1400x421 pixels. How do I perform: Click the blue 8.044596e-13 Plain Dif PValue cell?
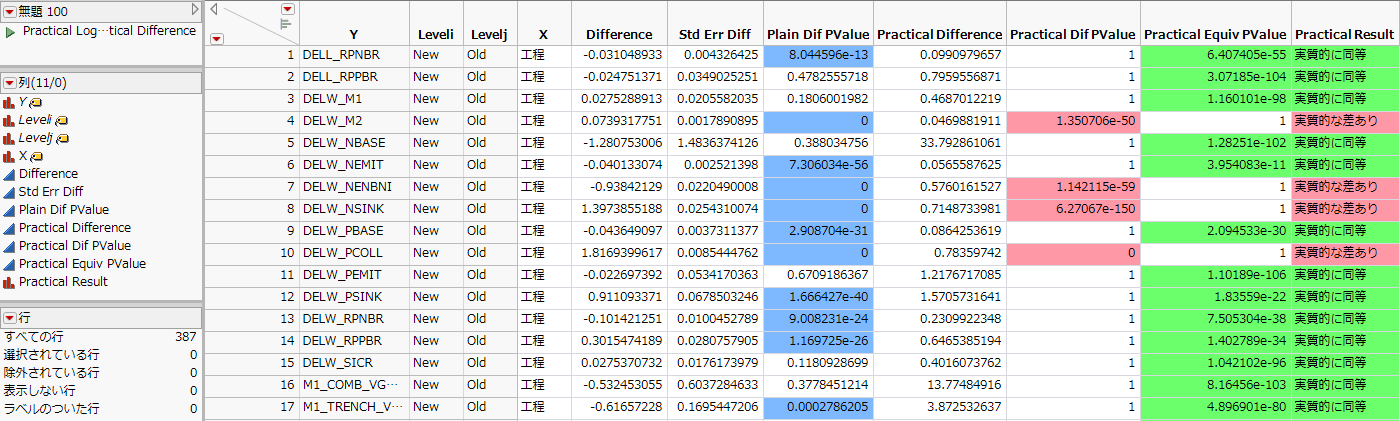point(818,55)
